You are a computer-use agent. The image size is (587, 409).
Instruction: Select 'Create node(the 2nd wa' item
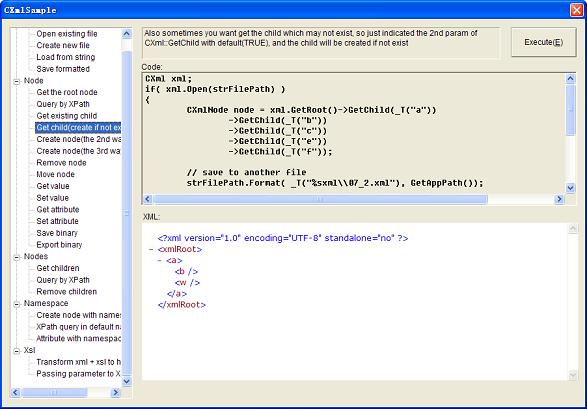(x=78, y=139)
